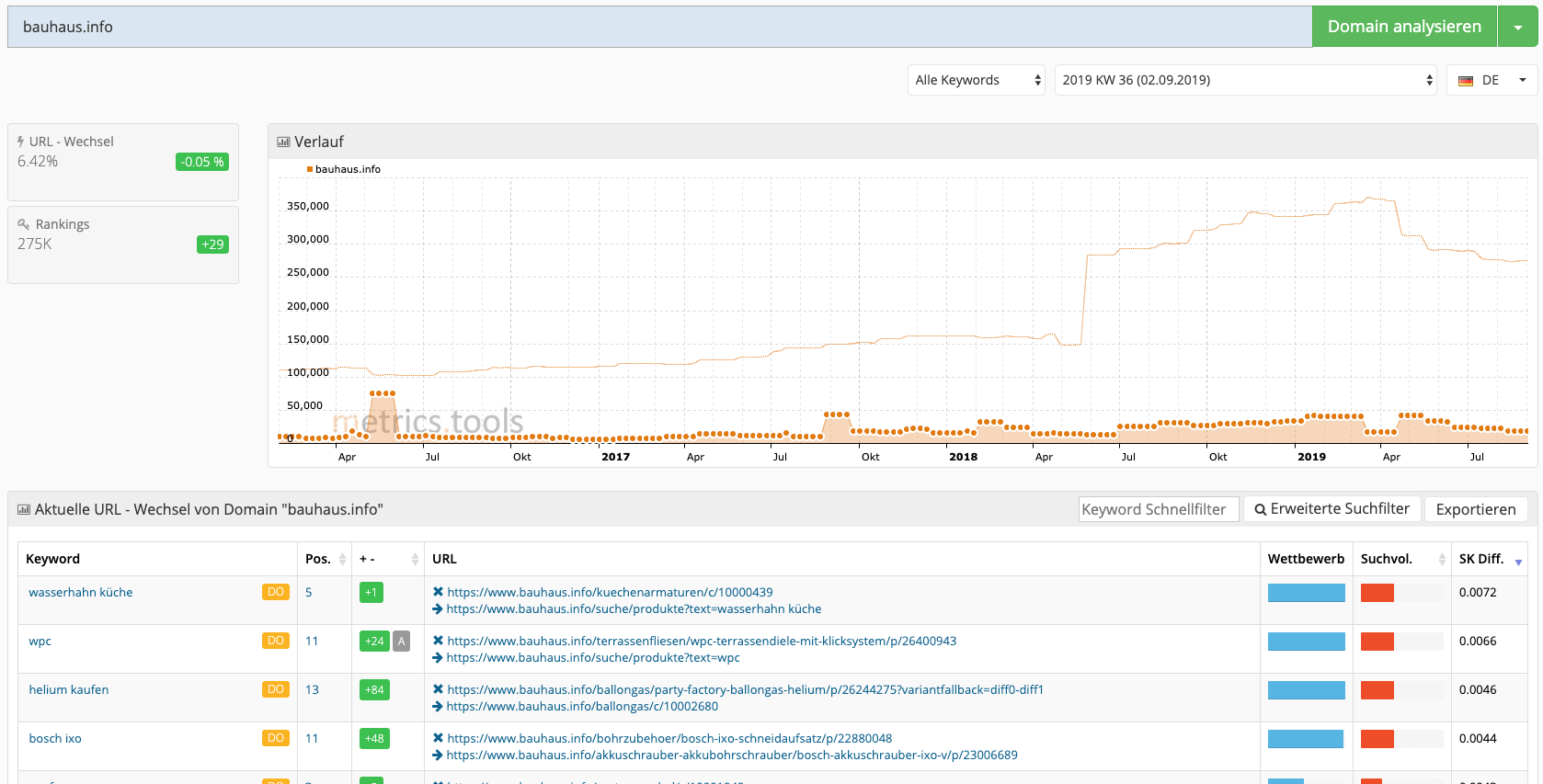Click the -0.05 % badge
Image resolution: width=1543 pixels, height=784 pixels.
click(202, 162)
